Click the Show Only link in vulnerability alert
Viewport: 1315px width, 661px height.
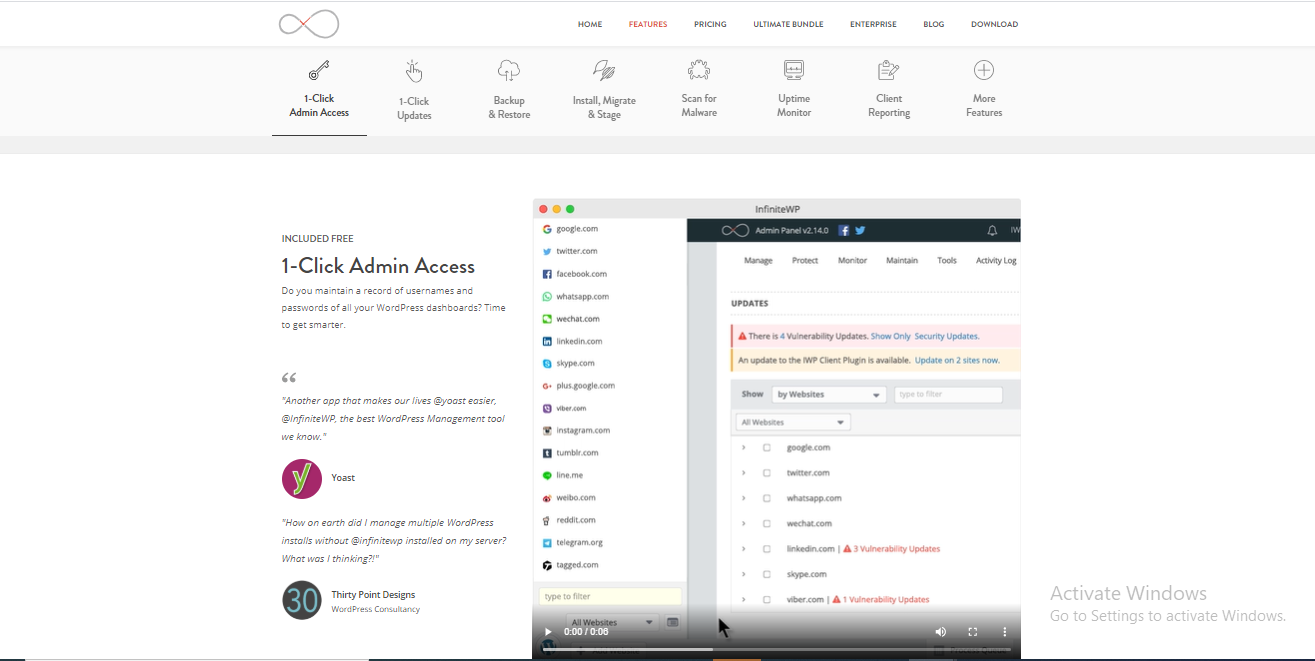tap(890, 336)
